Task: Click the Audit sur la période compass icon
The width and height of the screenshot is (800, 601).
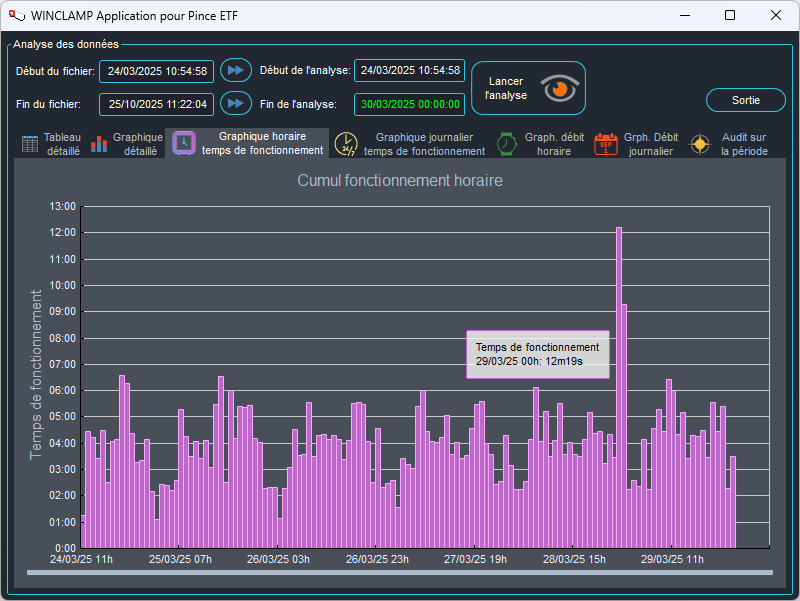Action: click(x=701, y=144)
